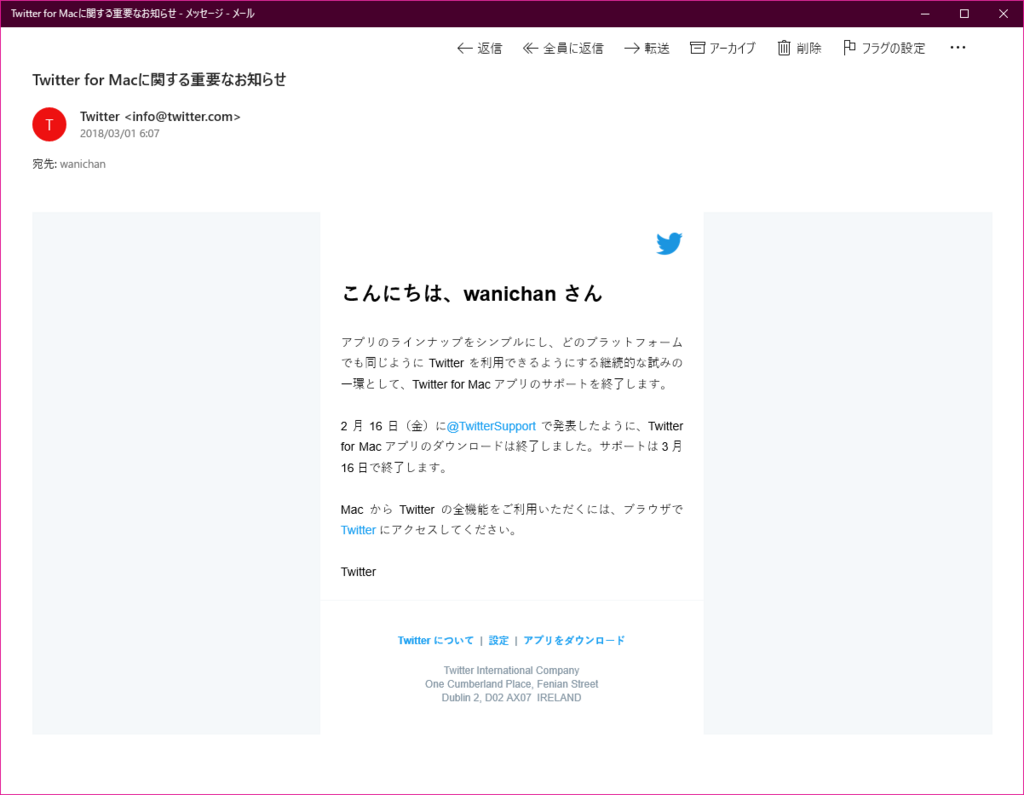Screen dimensions: 1024x795
Task: Open the @TwitterSupport link
Action: click(x=491, y=426)
